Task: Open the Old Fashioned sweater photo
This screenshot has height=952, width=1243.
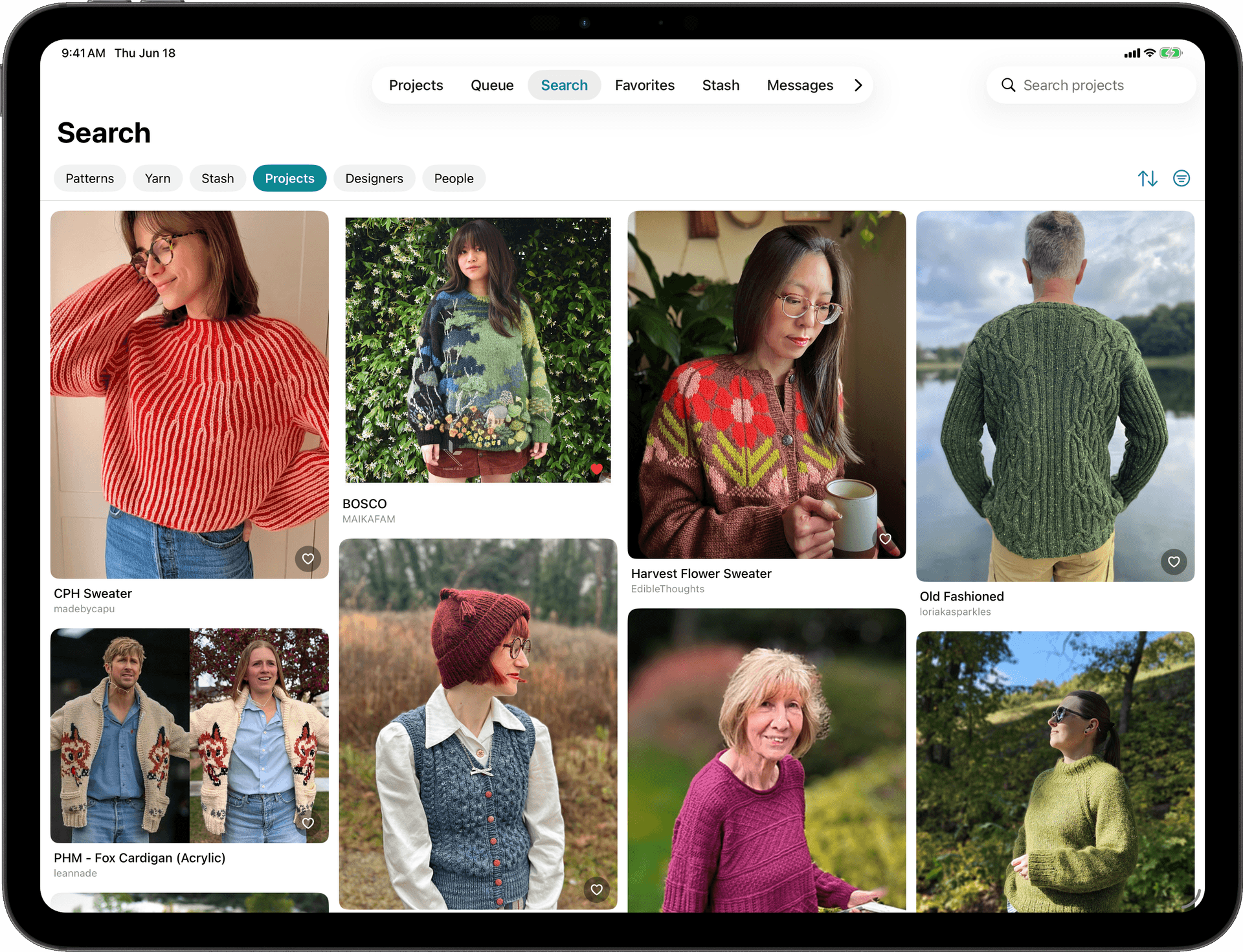Action: coord(1055,396)
